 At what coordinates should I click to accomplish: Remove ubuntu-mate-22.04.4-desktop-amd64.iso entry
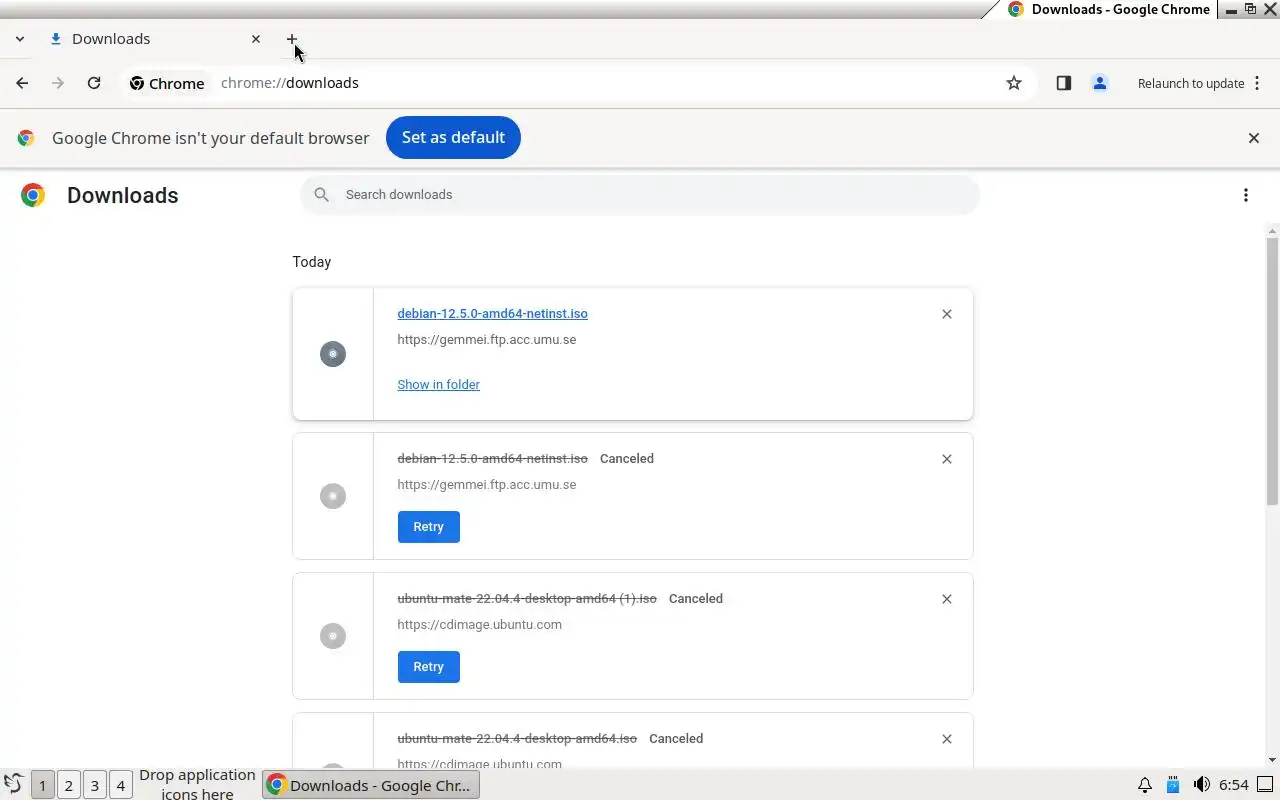click(947, 739)
